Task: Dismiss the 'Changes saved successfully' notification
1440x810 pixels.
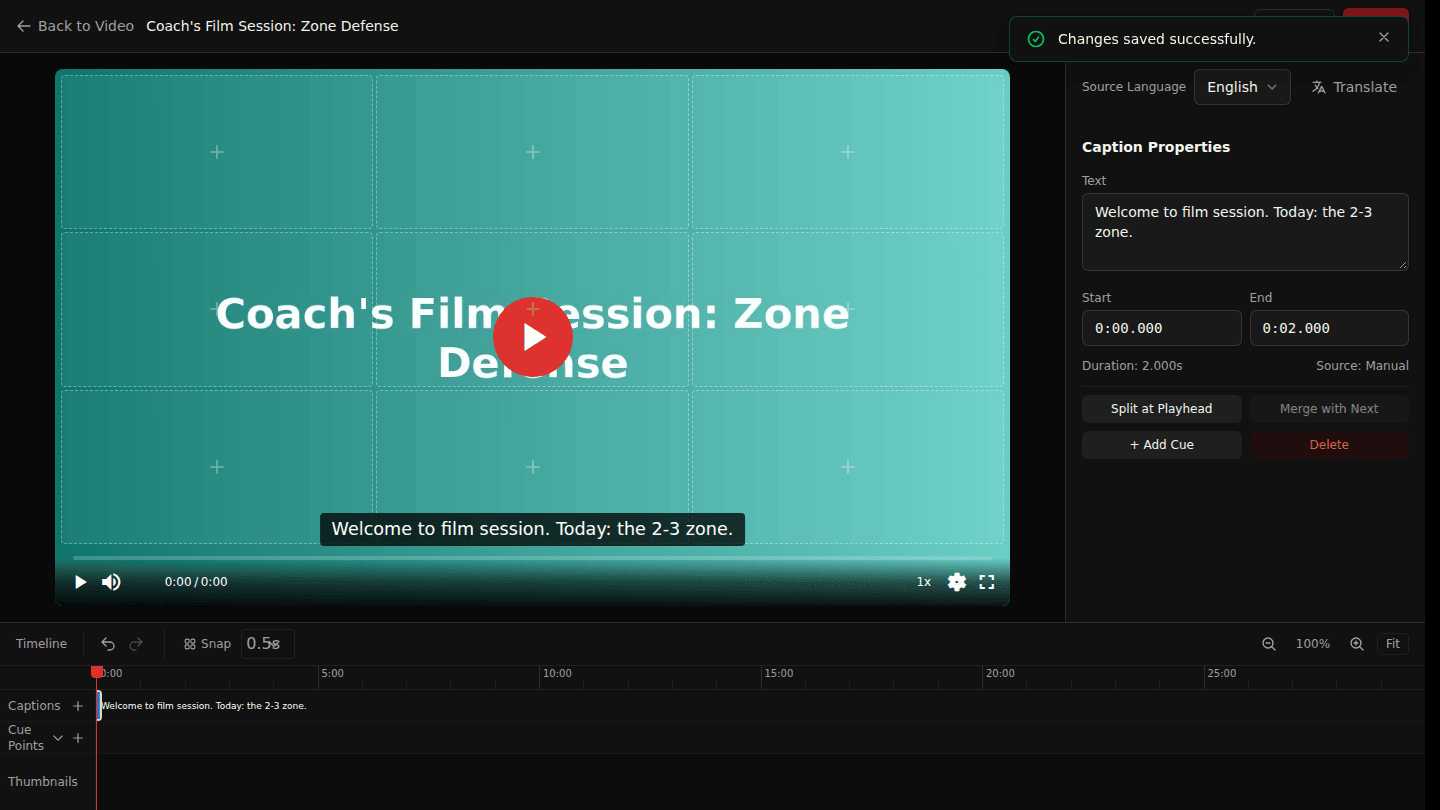Action: click(x=1384, y=38)
